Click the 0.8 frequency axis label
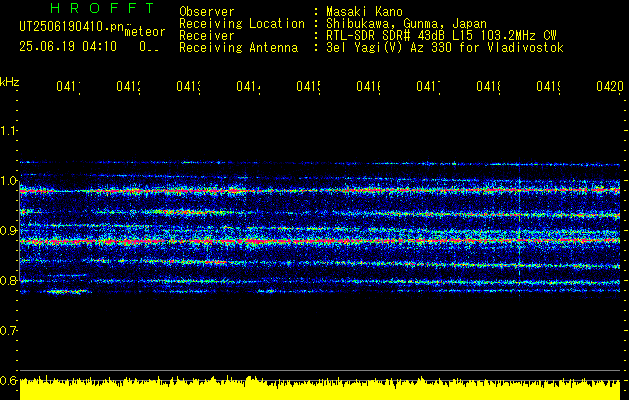Image resolution: width=629 pixels, height=400 pixels. click(8, 281)
